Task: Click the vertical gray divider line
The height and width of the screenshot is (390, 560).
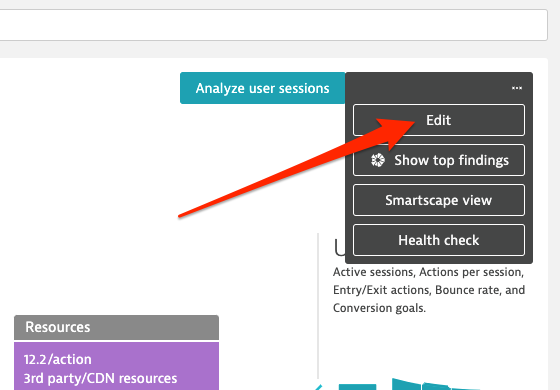Action: point(318,306)
